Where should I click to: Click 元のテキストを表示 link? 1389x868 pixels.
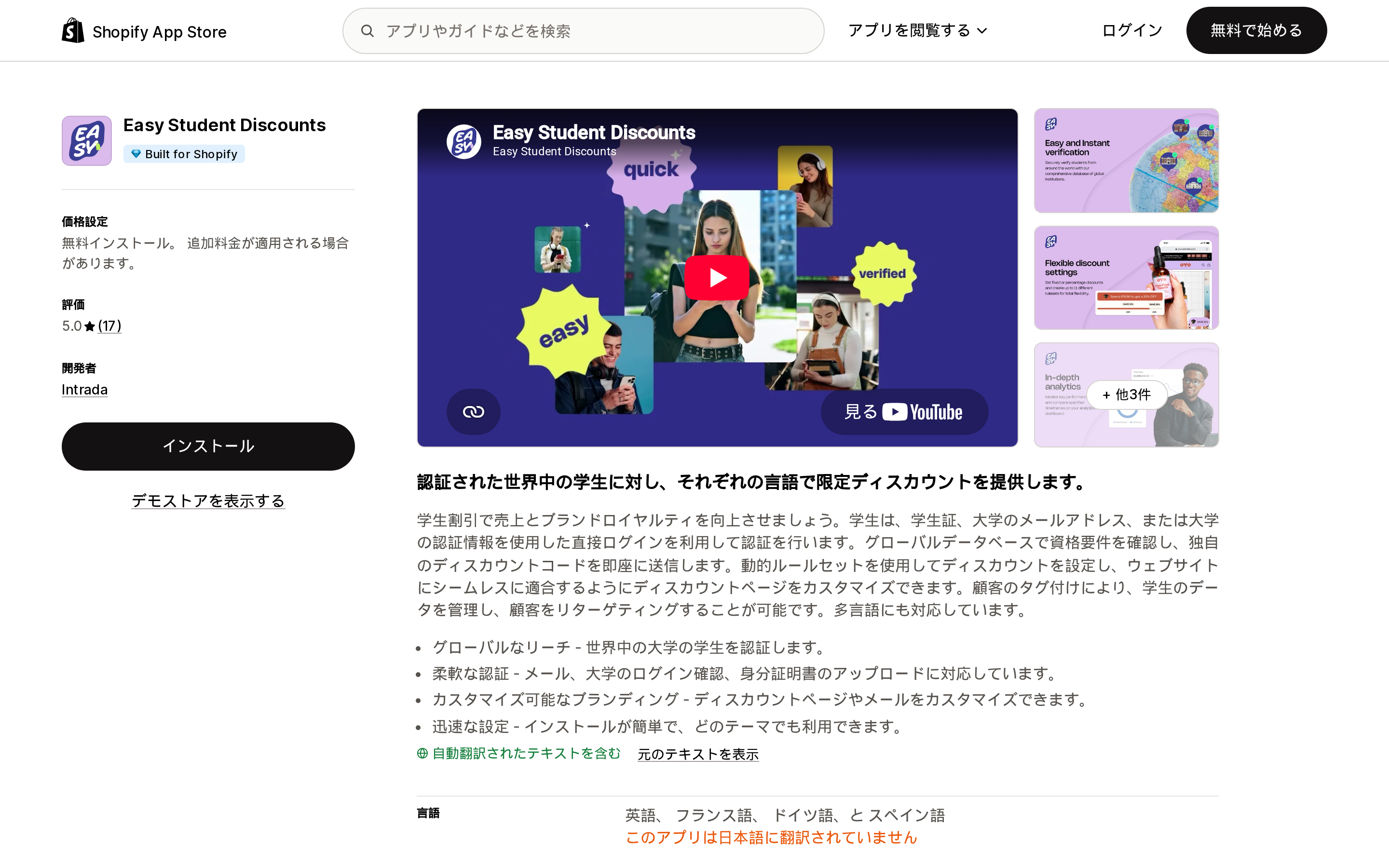click(698, 754)
